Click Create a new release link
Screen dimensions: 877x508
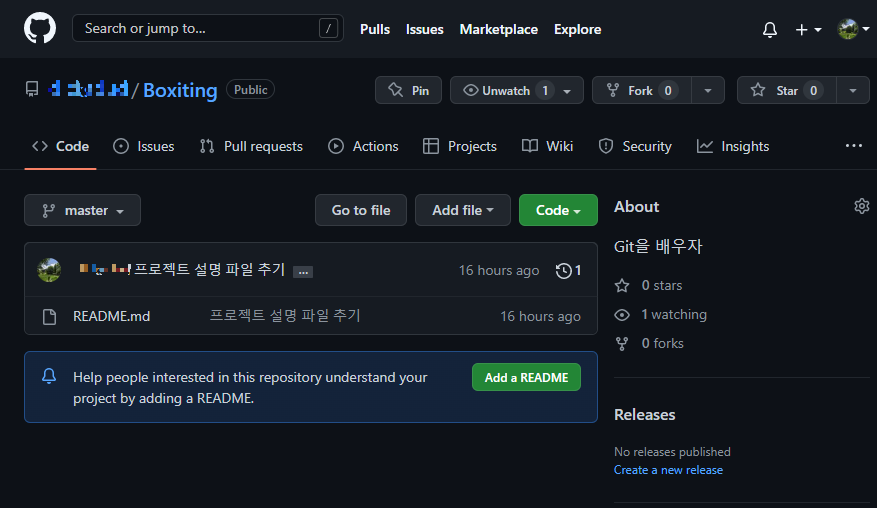(x=668, y=470)
